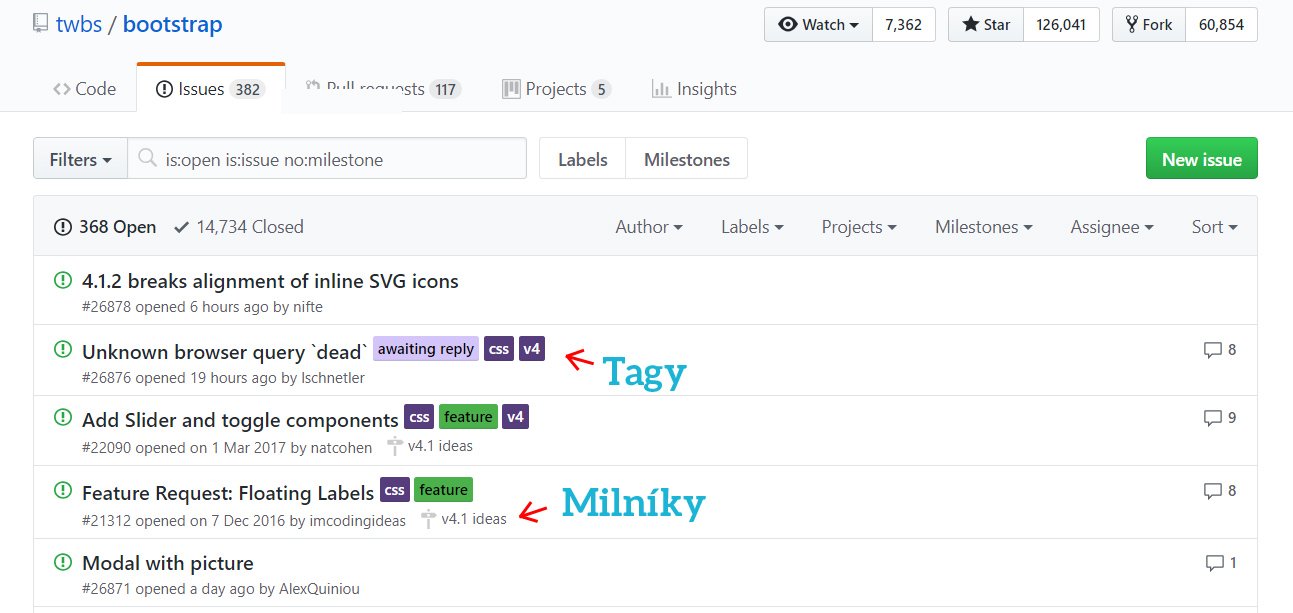Click open-issue icon beside 'Add Slider and toggle components'
The width and height of the screenshot is (1293, 613).
[x=63, y=419]
